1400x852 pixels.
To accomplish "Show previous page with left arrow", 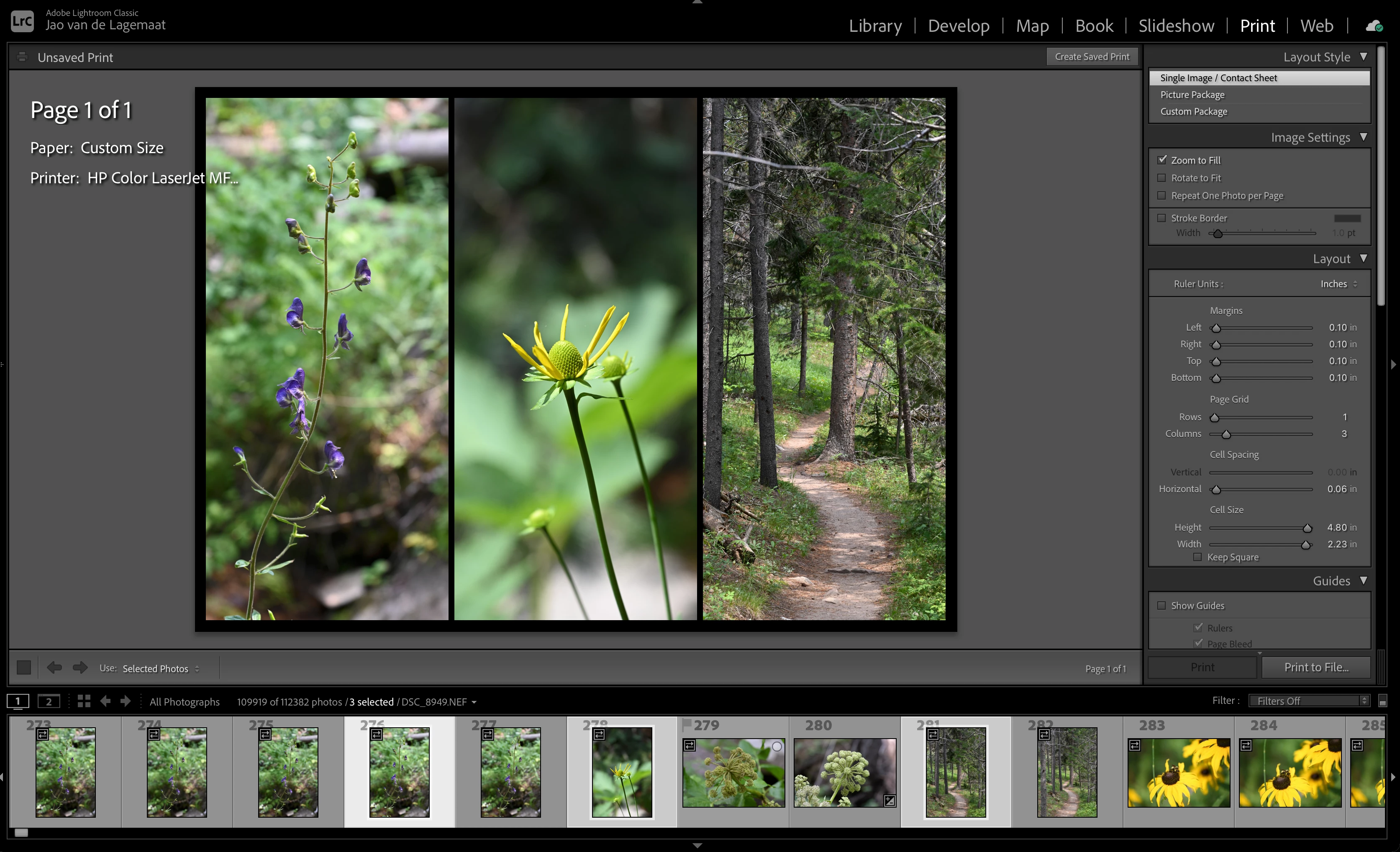I will pos(54,667).
